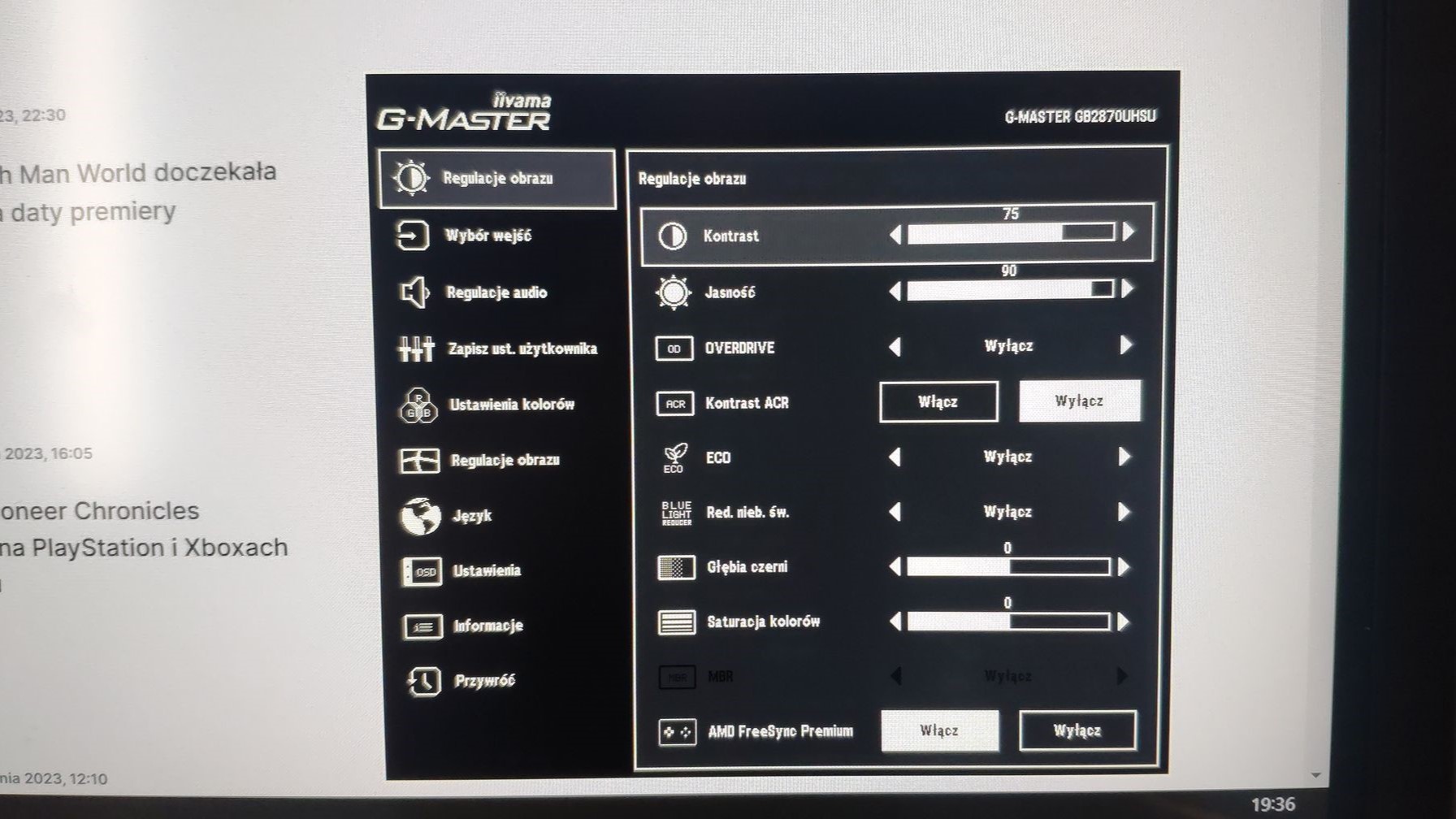The width and height of the screenshot is (1456, 819).
Task: Open the Wybór wejść menu item
Action: [487, 236]
